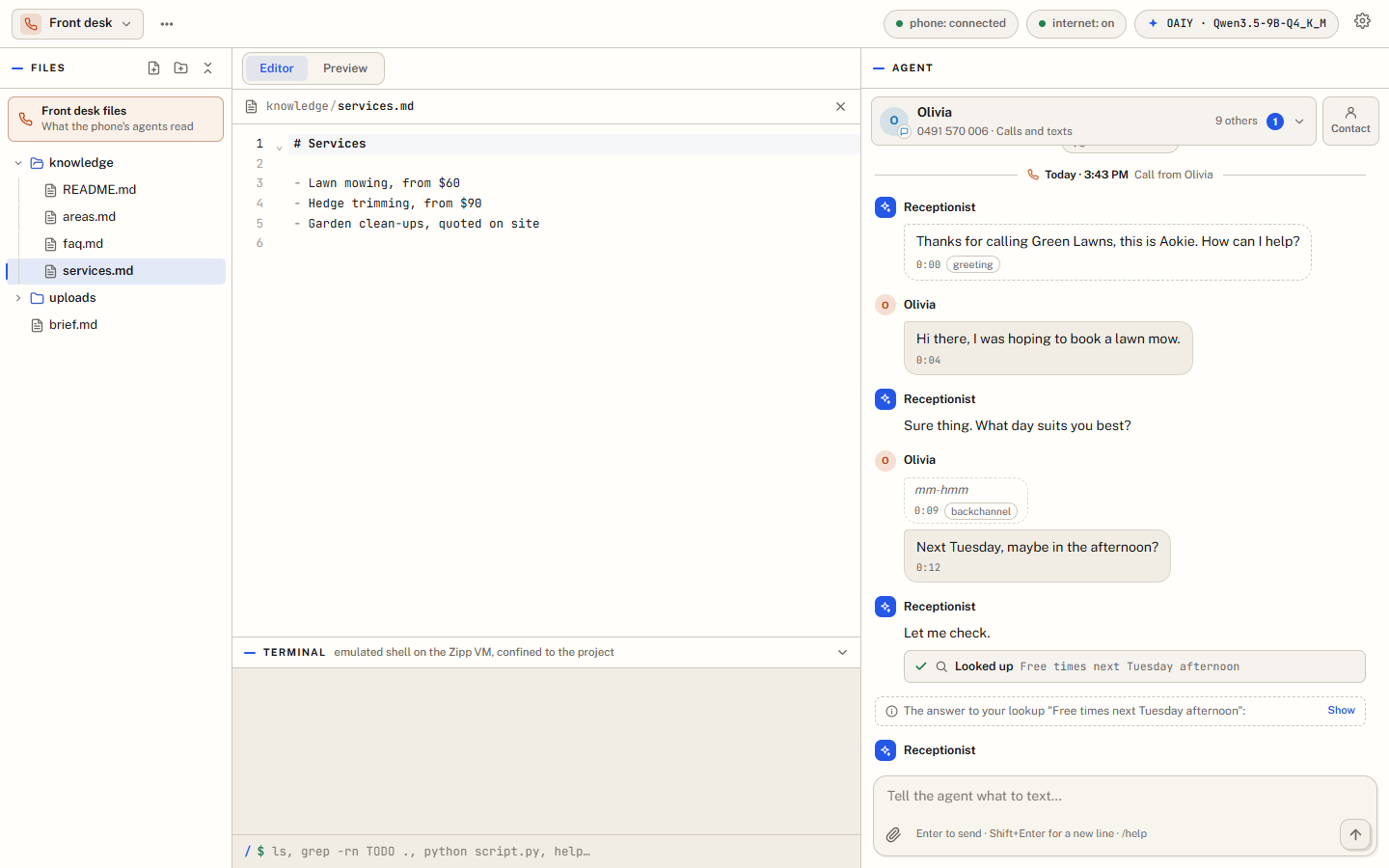Collapse the Terminal panel chevron
Viewport: 1389px width, 868px height.
point(842,653)
